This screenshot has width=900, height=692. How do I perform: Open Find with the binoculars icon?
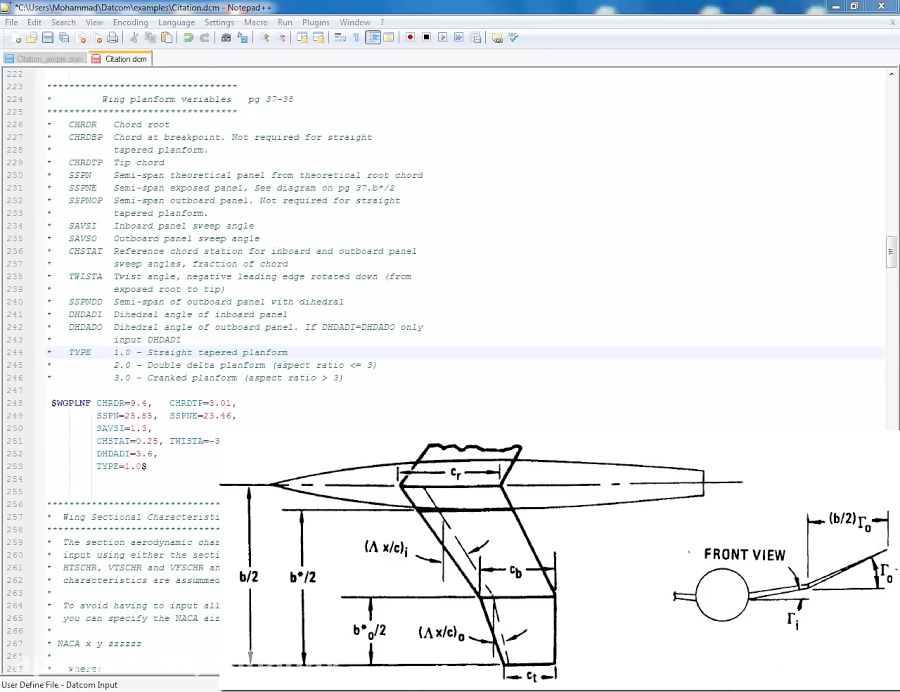[x=226, y=38]
